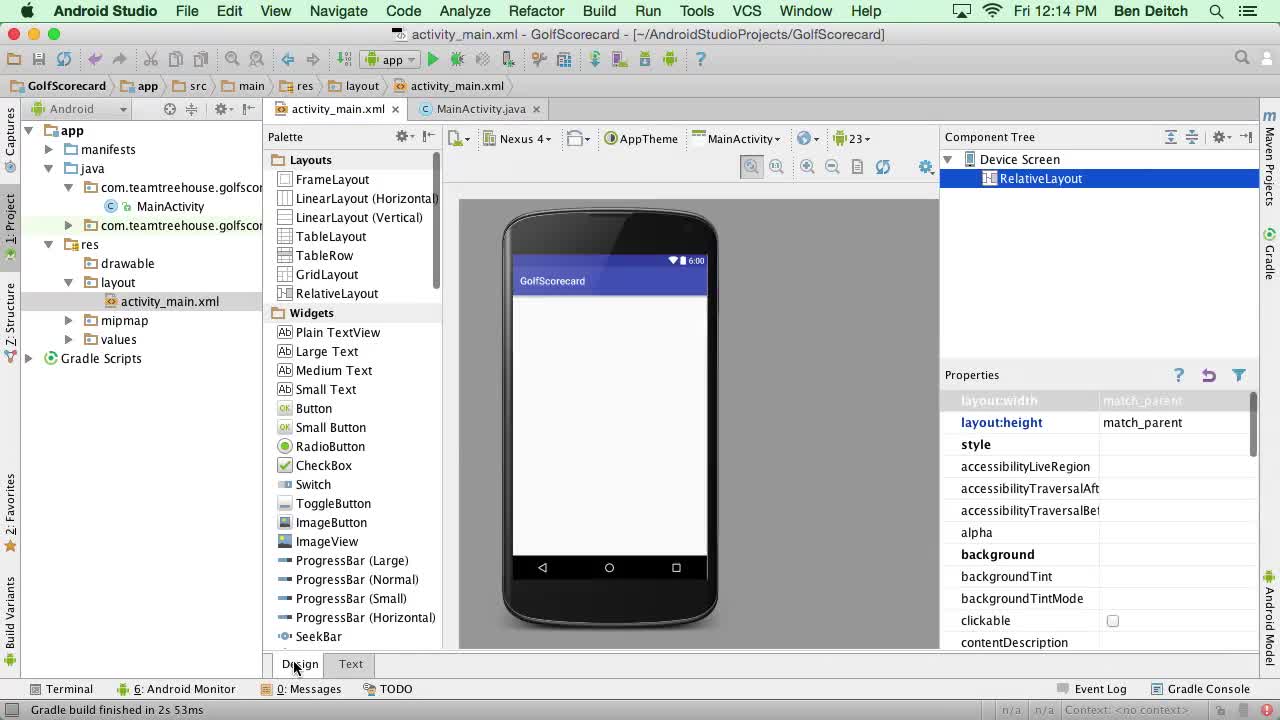Open the Android Monitor panel
Image resolution: width=1280 pixels, height=720 pixels.
click(185, 688)
